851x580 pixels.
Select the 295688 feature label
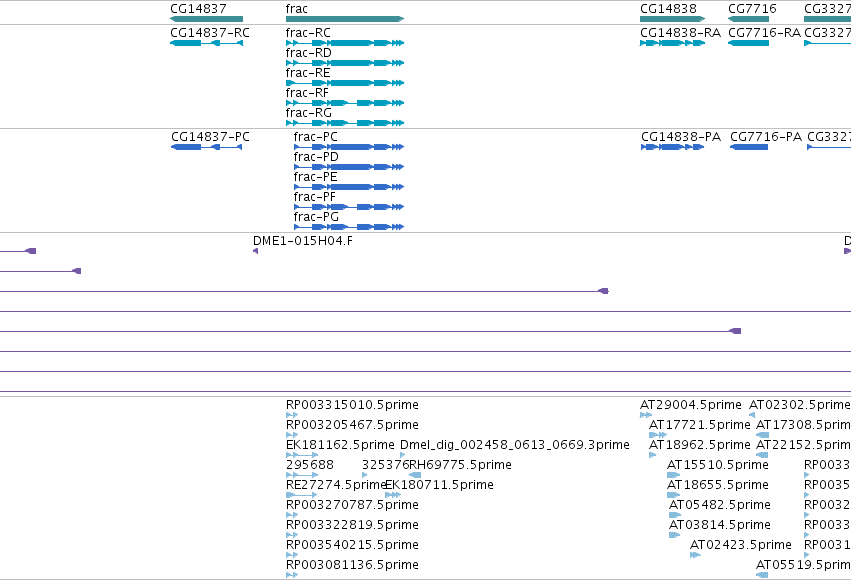pyautogui.click(x=309, y=465)
